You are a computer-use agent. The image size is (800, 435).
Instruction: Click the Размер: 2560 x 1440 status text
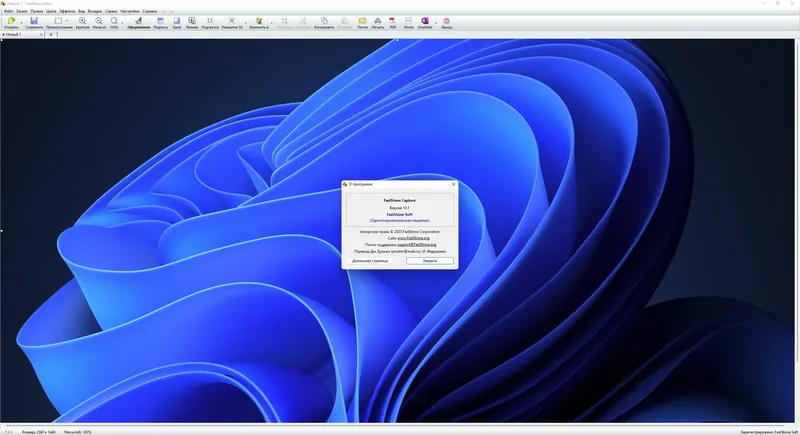click(39, 432)
